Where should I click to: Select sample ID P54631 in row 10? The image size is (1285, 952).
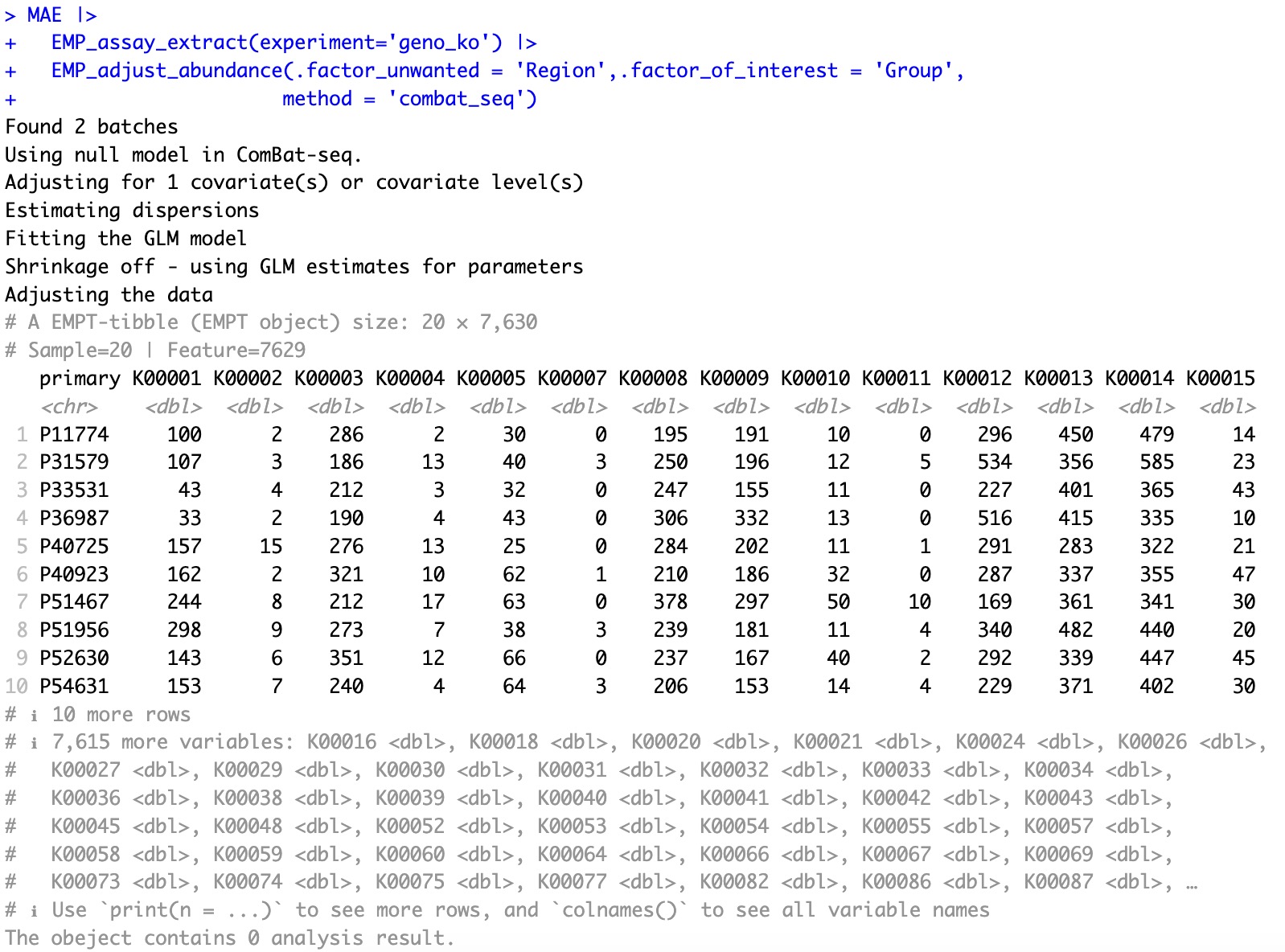click(74, 687)
